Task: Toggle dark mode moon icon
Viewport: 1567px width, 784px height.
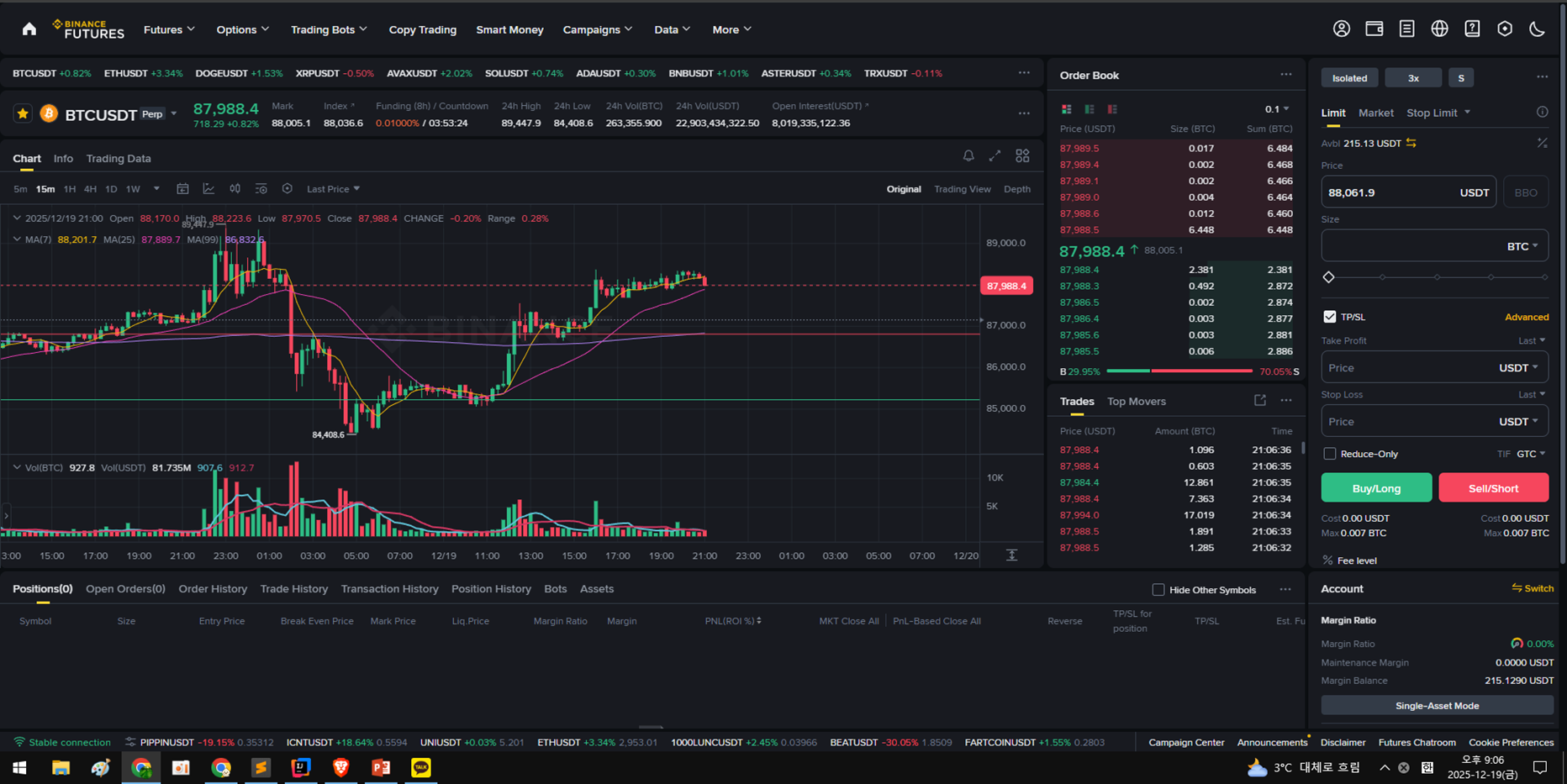Action: point(1538,29)
